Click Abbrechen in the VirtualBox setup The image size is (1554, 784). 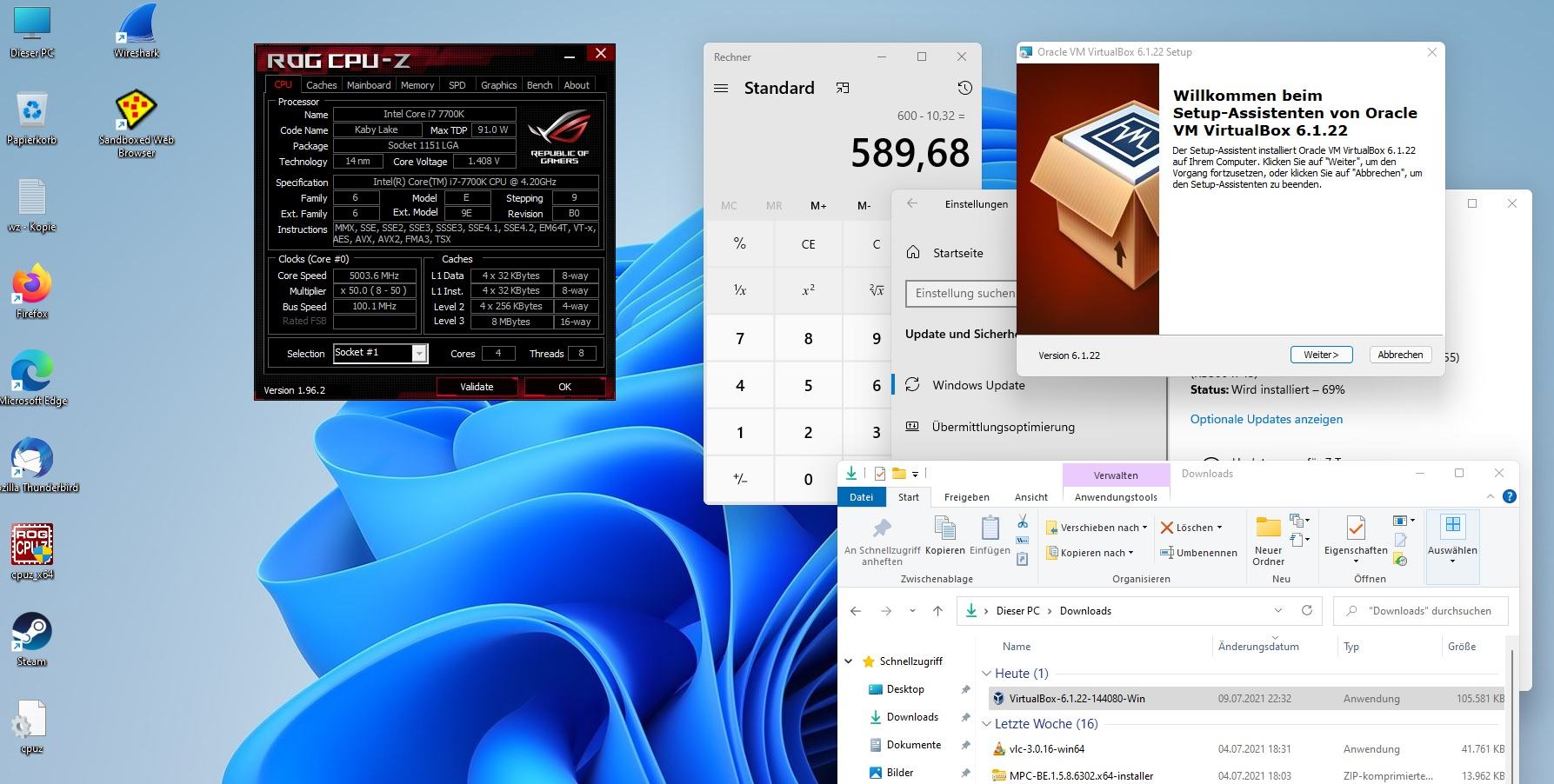[x=1400, y=355]
